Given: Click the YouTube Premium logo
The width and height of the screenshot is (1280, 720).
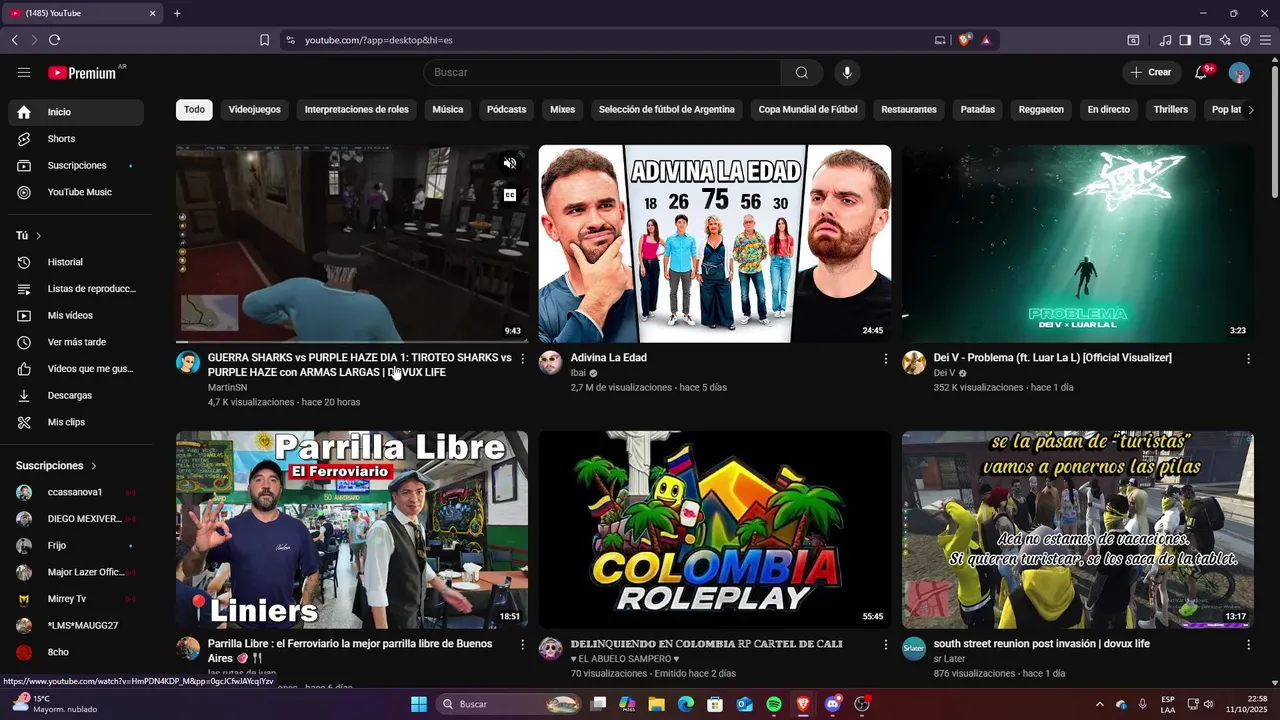Looking at the screenshot, I should point(83,72).
